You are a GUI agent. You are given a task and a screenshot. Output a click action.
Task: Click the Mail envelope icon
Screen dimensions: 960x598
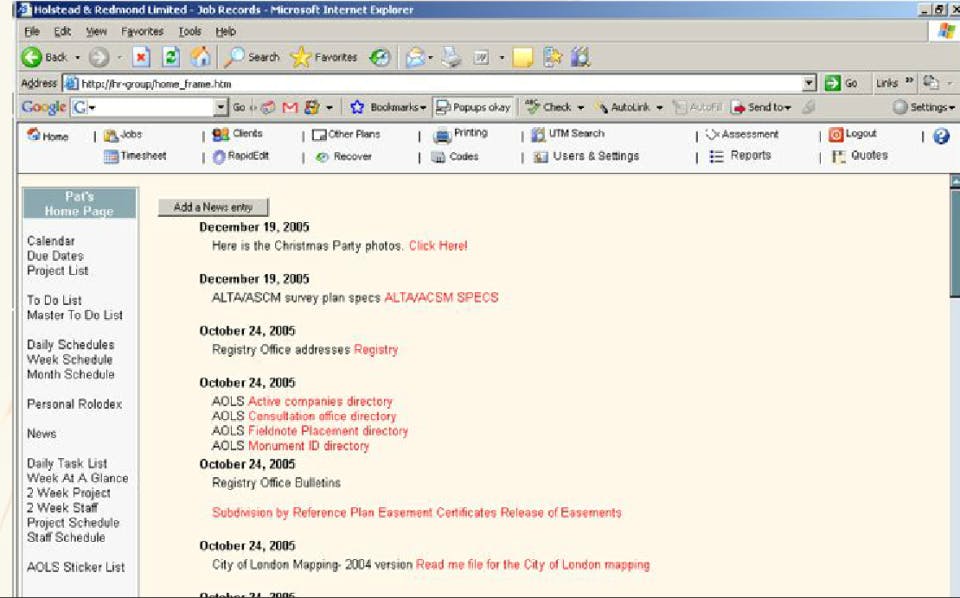(416, 58)
